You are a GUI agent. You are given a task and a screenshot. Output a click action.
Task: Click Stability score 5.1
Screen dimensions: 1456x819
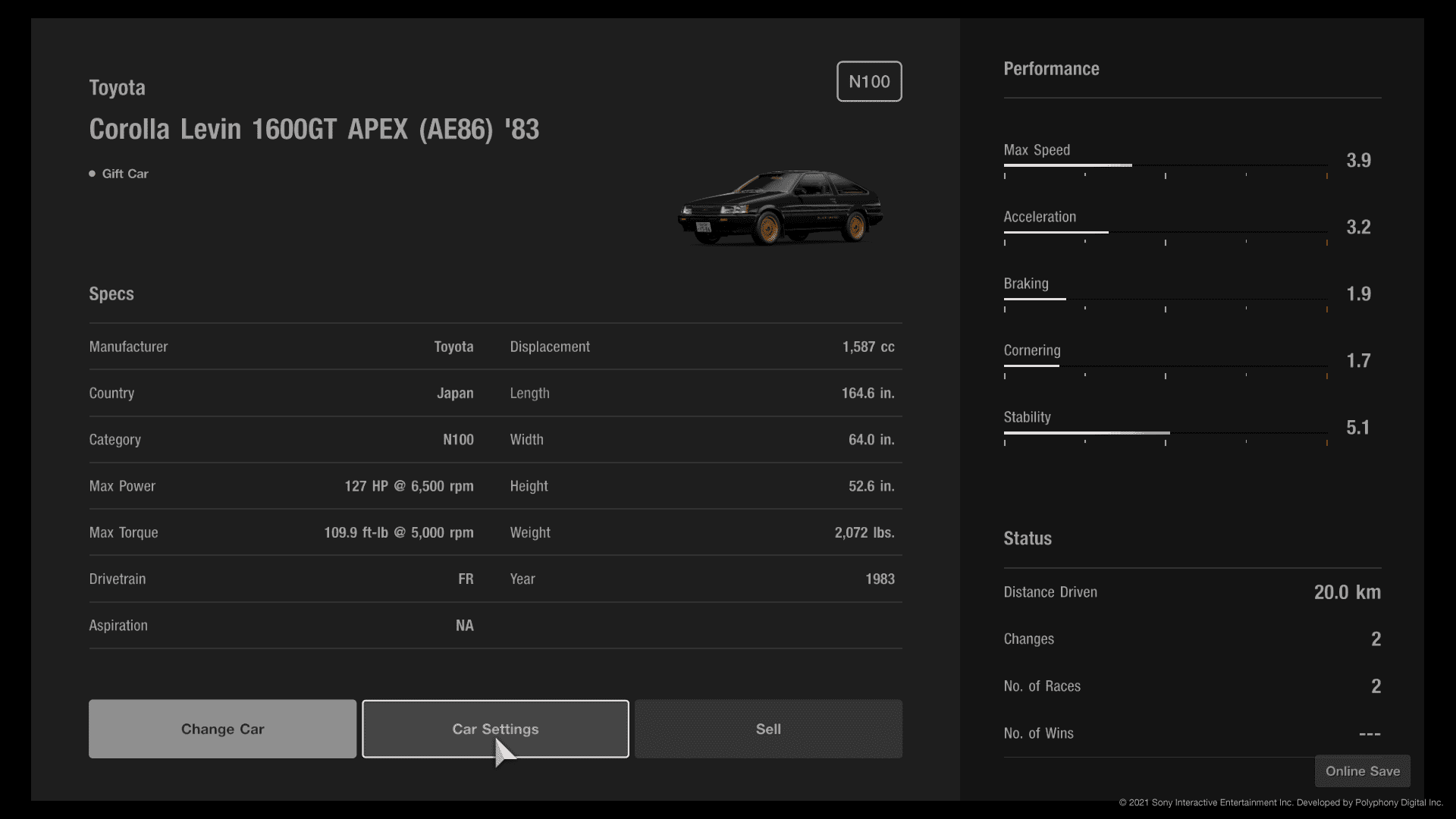point(1358,428)
